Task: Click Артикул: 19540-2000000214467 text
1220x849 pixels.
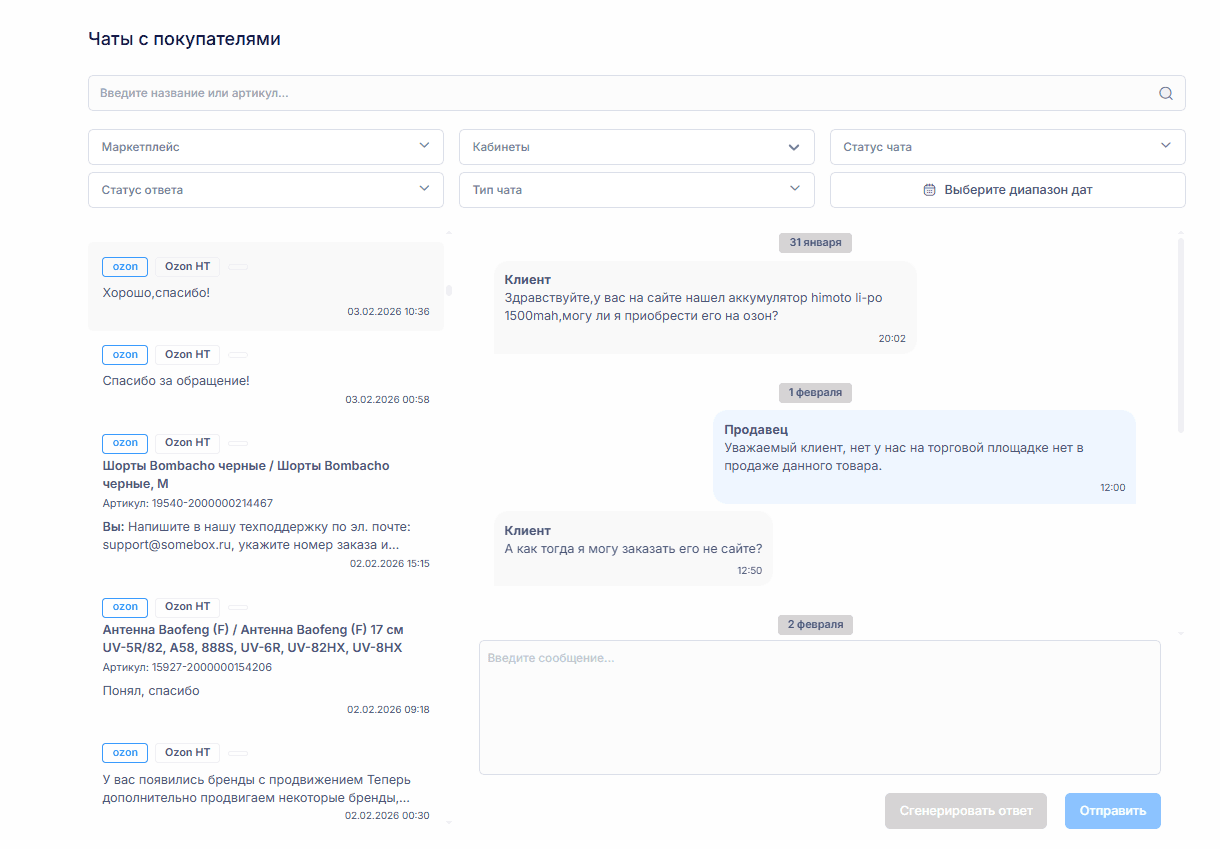Action: 188,503
